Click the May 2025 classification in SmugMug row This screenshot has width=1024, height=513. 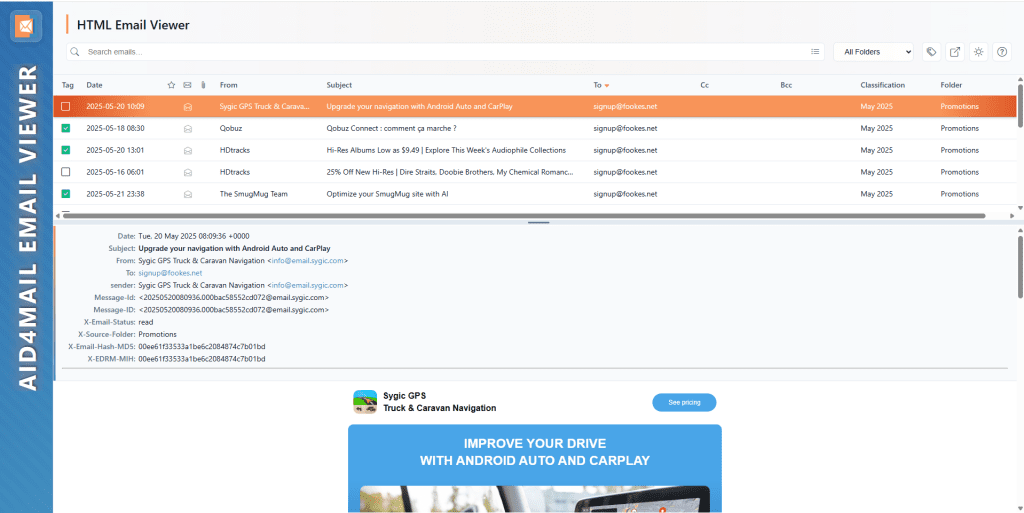[x=876, y=194]
